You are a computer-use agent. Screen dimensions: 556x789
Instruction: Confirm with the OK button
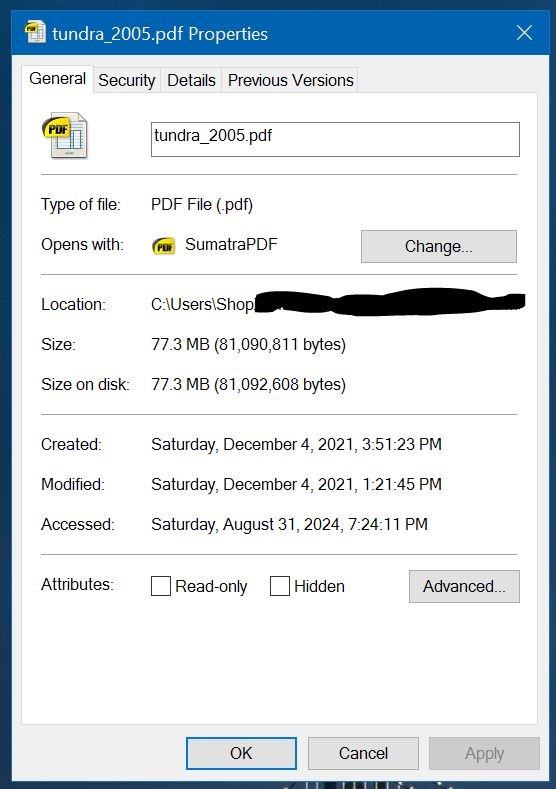click(x=241, y=753)
